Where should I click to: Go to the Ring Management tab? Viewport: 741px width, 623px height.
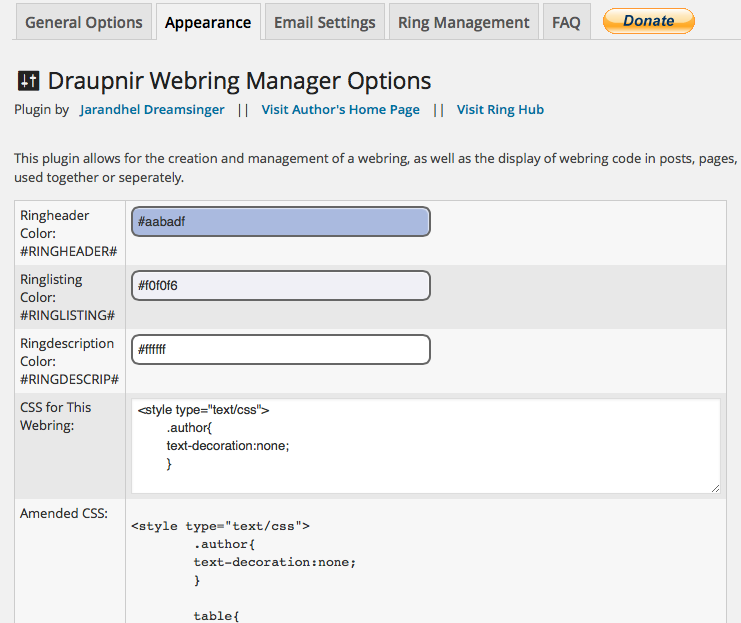tap(463, 22)
